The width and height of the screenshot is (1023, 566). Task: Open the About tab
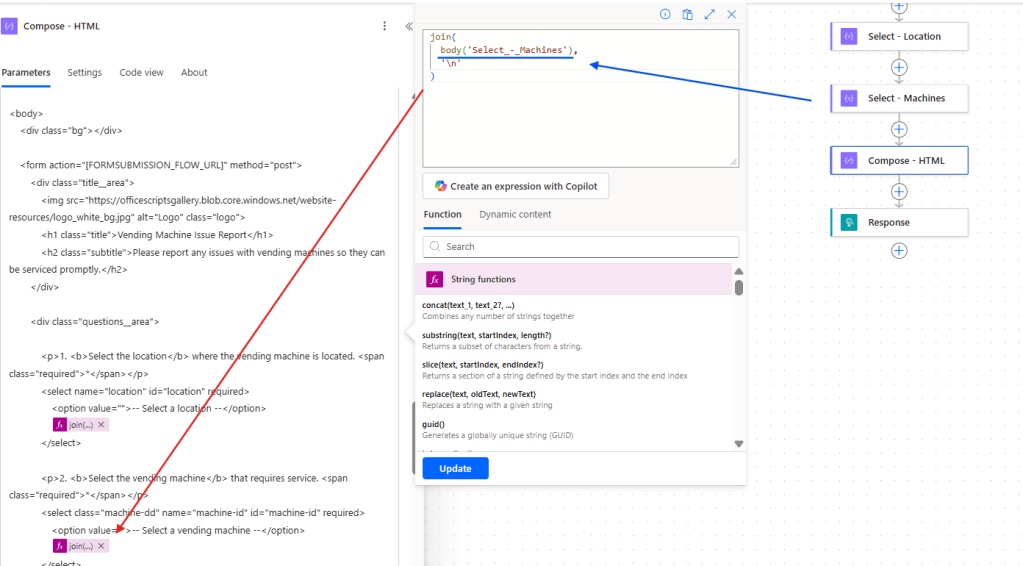(194, 72)
